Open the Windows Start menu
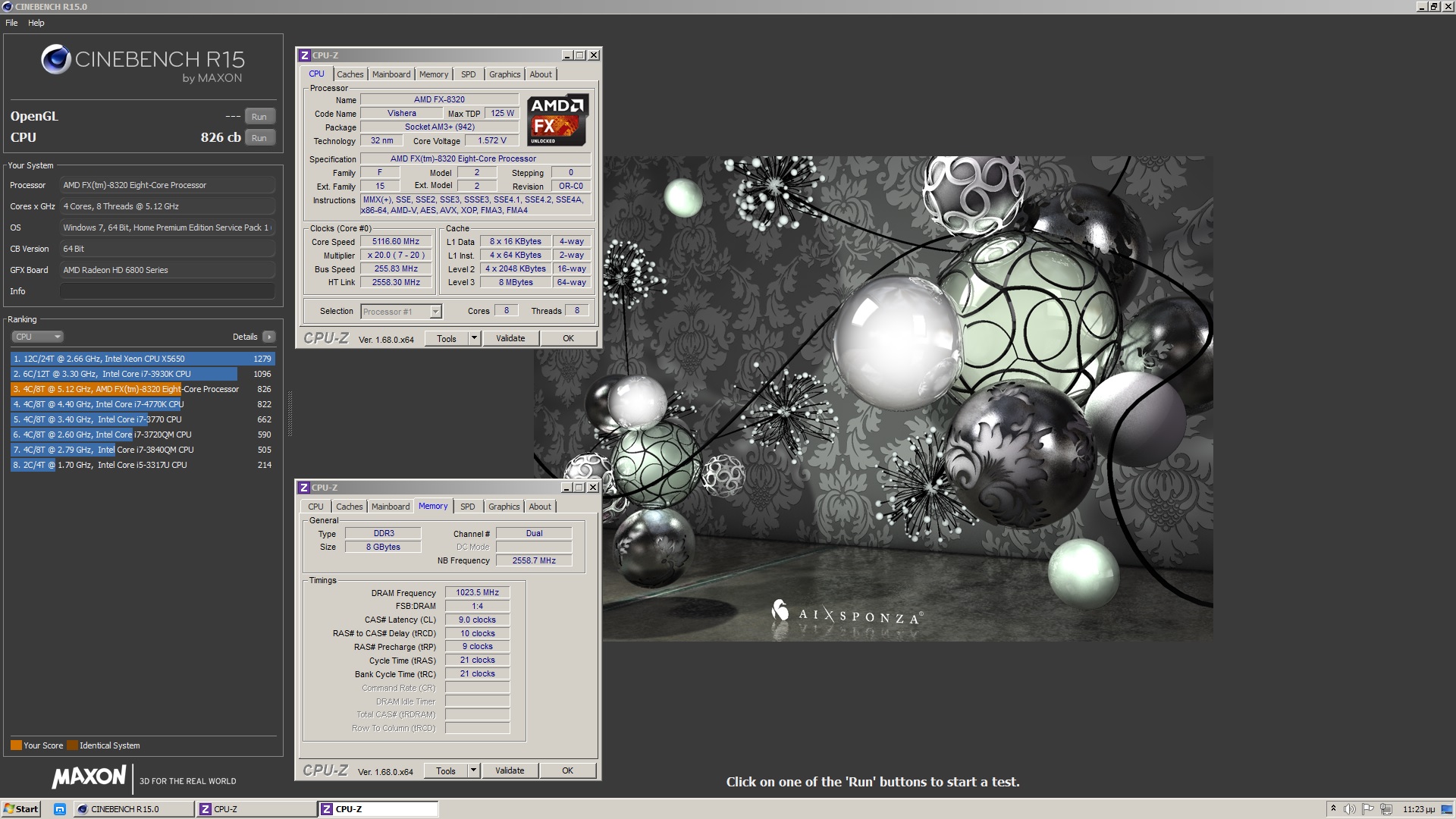The height and width of the screenshot is (819, 1456). point(20,809)
